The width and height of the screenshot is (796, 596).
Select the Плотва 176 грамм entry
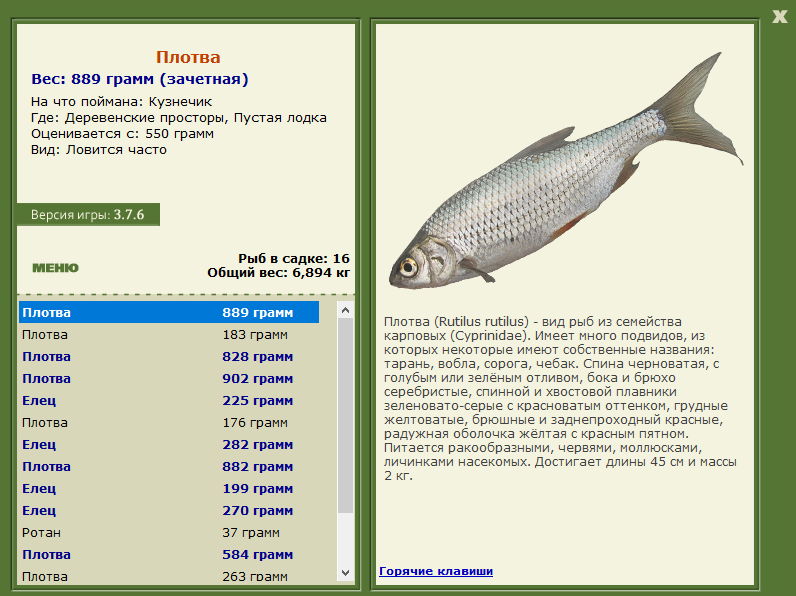(169, 422)
